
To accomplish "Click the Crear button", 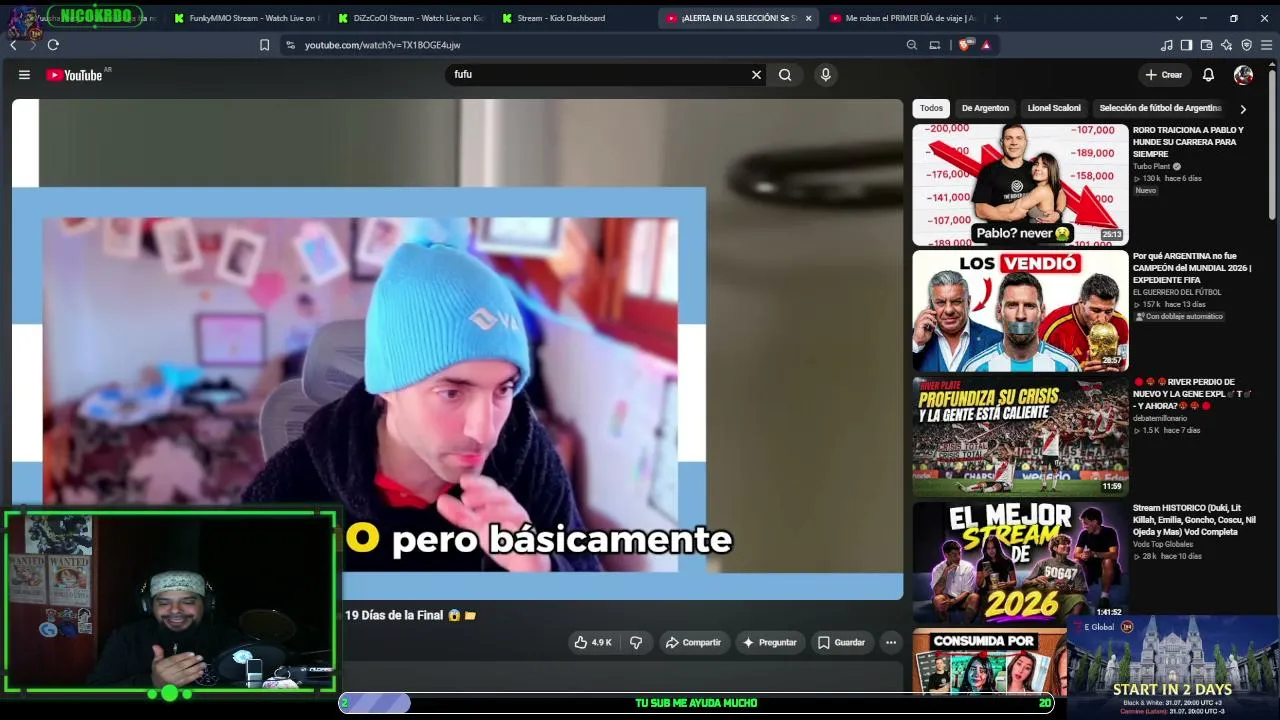I will [x=1164, y=75].
